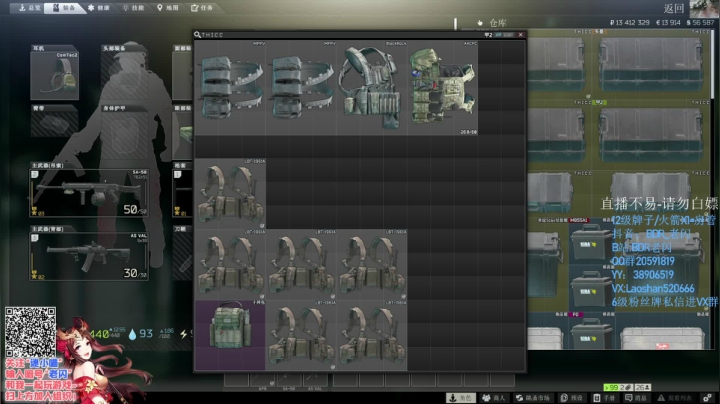This screenshot has width=720, height=404.
Task: Click the ComTac2 headset in the 耳机 slot
Action: (x=55, y=76)
